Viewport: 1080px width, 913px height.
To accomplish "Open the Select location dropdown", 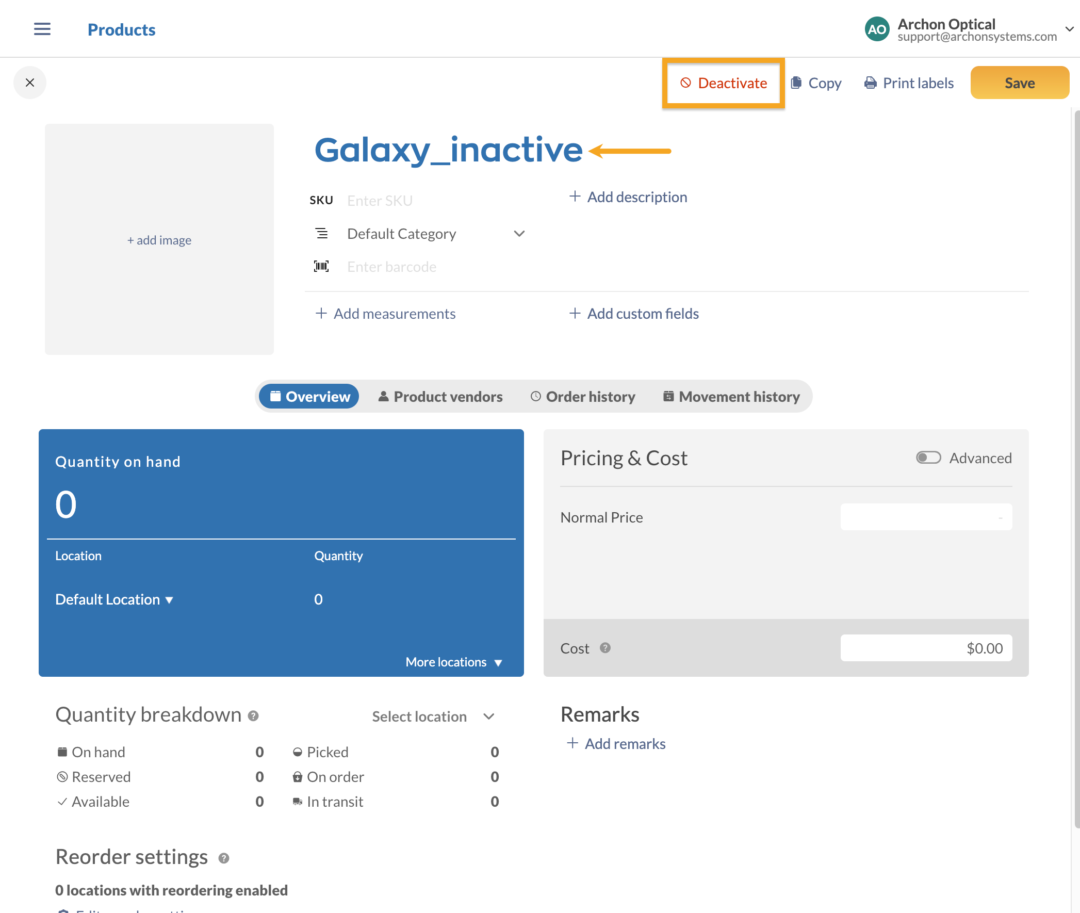I will pos(432,716).
